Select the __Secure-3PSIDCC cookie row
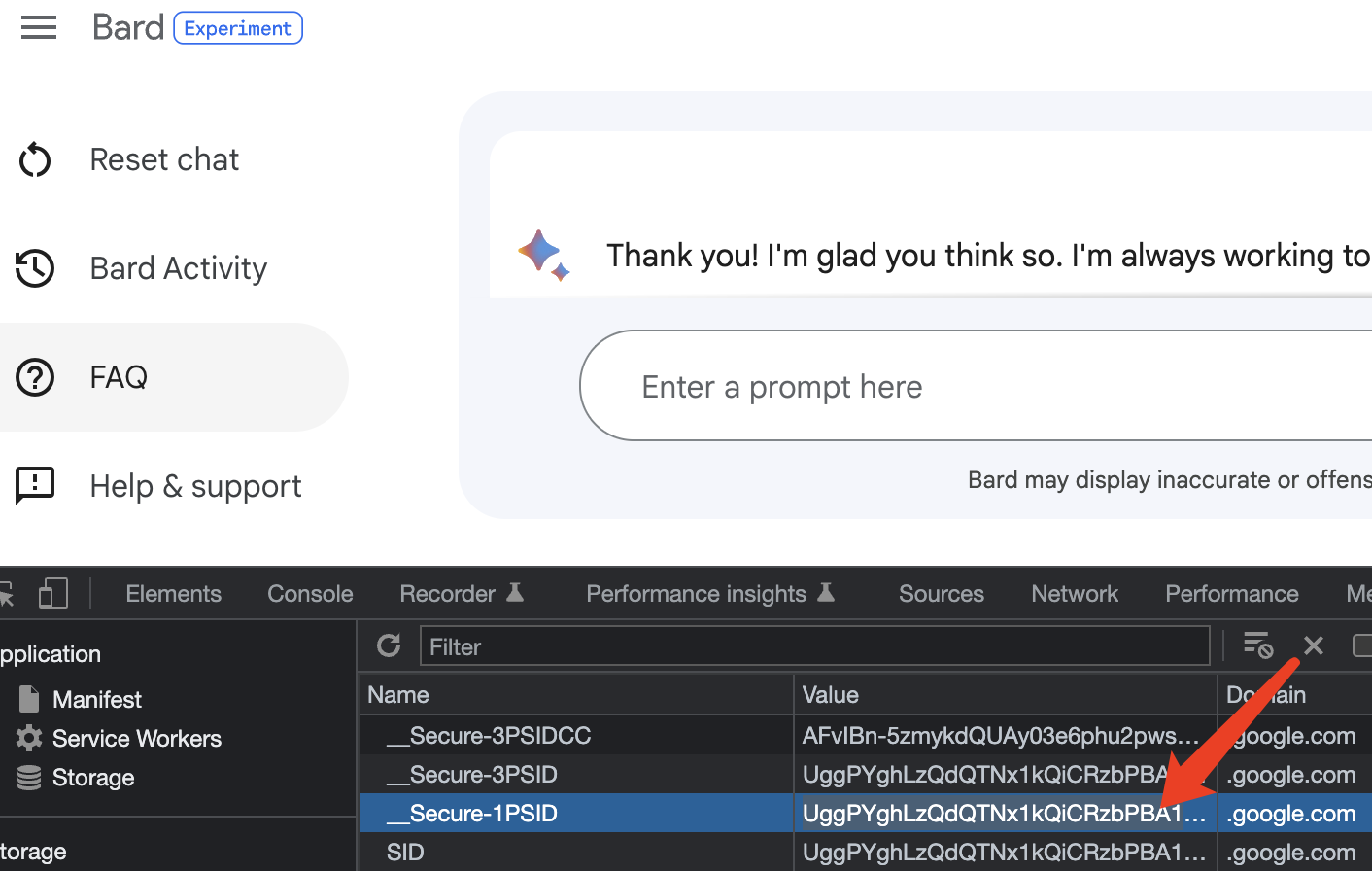 coord(866,736)
